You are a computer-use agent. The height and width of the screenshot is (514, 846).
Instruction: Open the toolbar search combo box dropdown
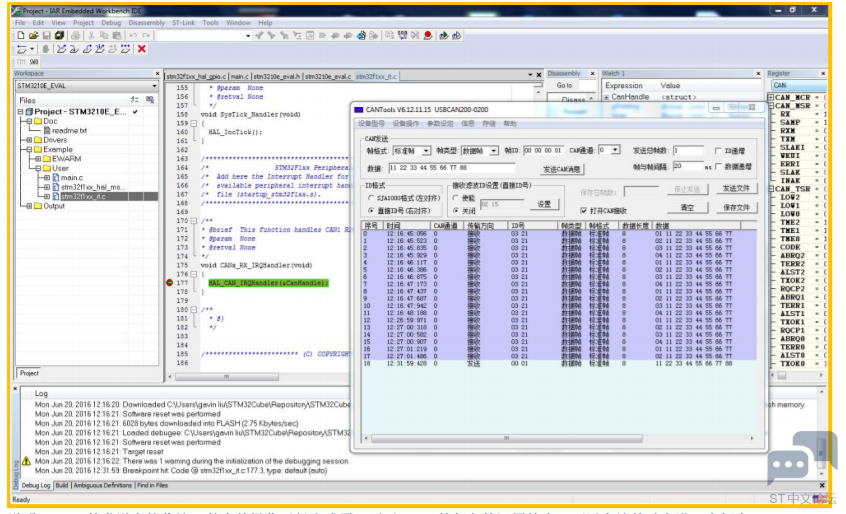pyautogui.click(x=248, y=36)
